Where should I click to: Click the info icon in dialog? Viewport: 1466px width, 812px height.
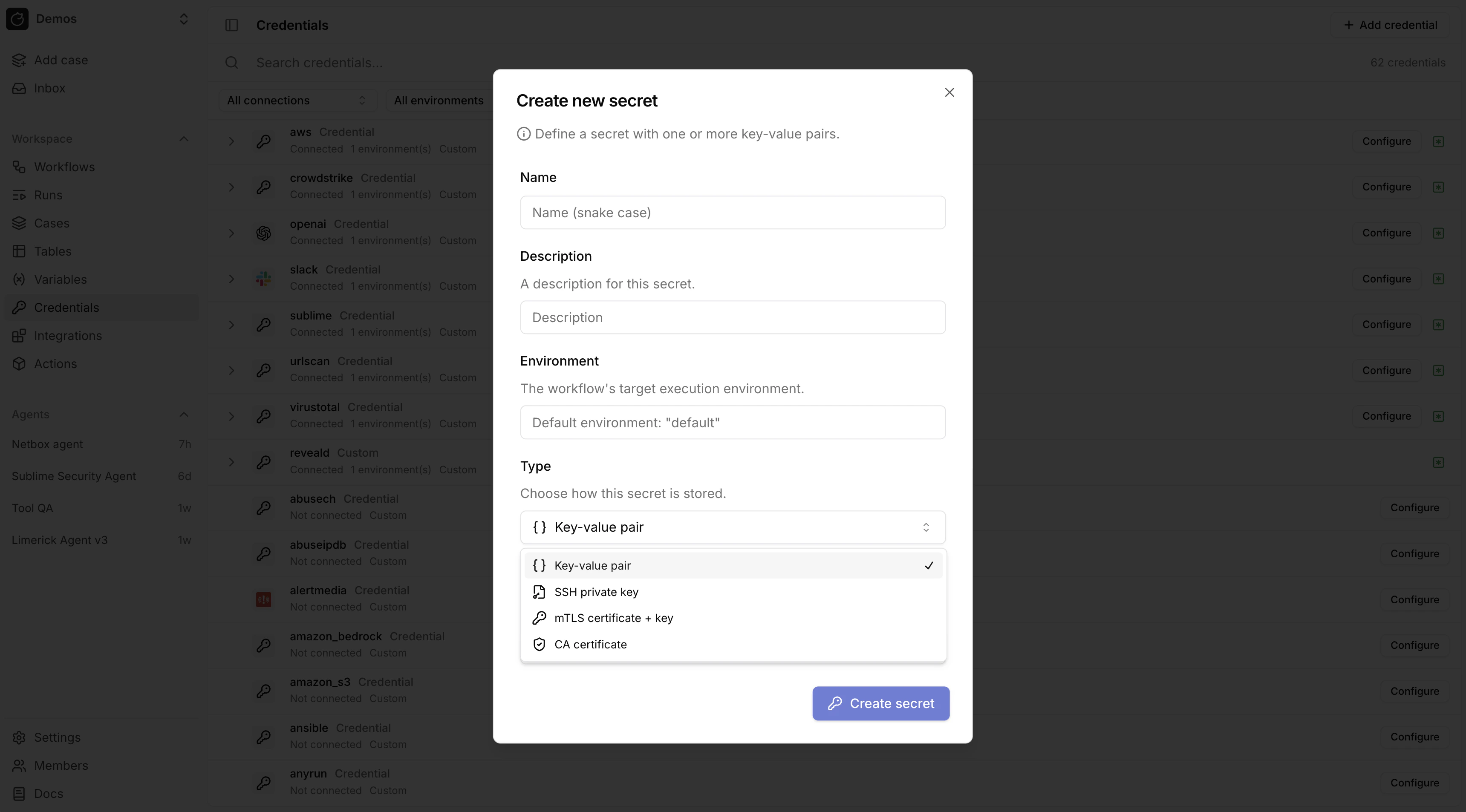click(x=523, y=134)
